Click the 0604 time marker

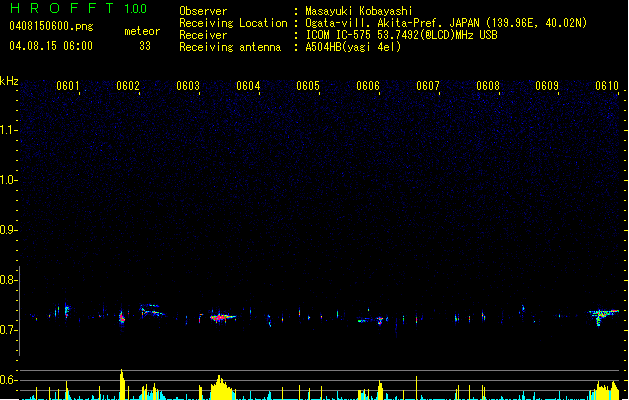click(x=248, y=86)
